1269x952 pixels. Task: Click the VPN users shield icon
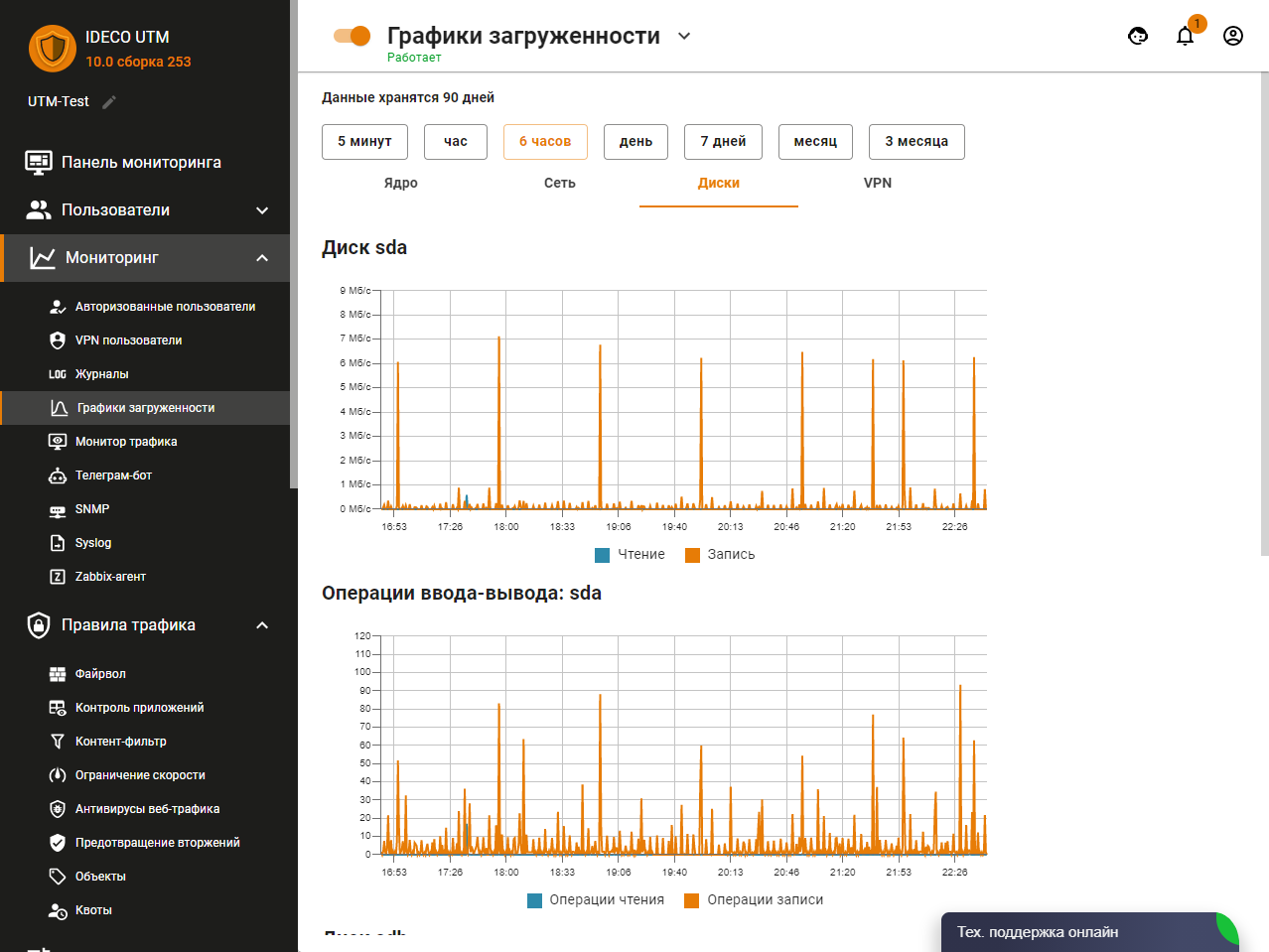coord(58,340)
